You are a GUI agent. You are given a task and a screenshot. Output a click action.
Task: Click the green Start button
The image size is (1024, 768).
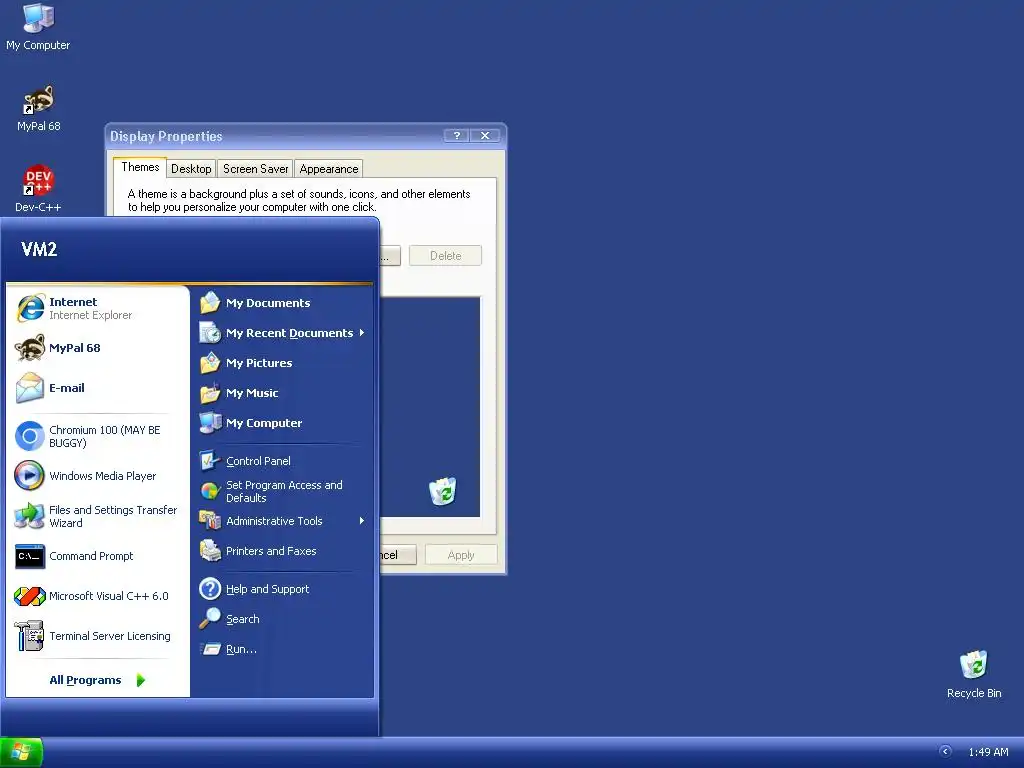(21, 752)
